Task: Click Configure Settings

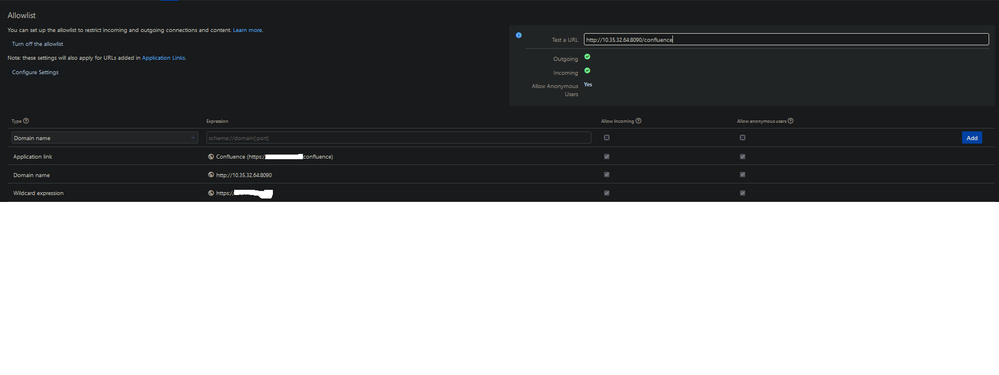Action: (35, 73)
